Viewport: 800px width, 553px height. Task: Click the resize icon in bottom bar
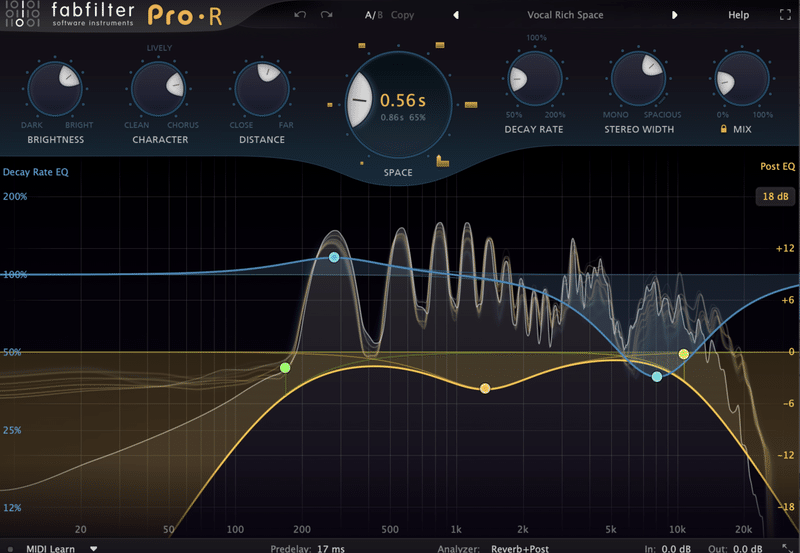[786, 548]
